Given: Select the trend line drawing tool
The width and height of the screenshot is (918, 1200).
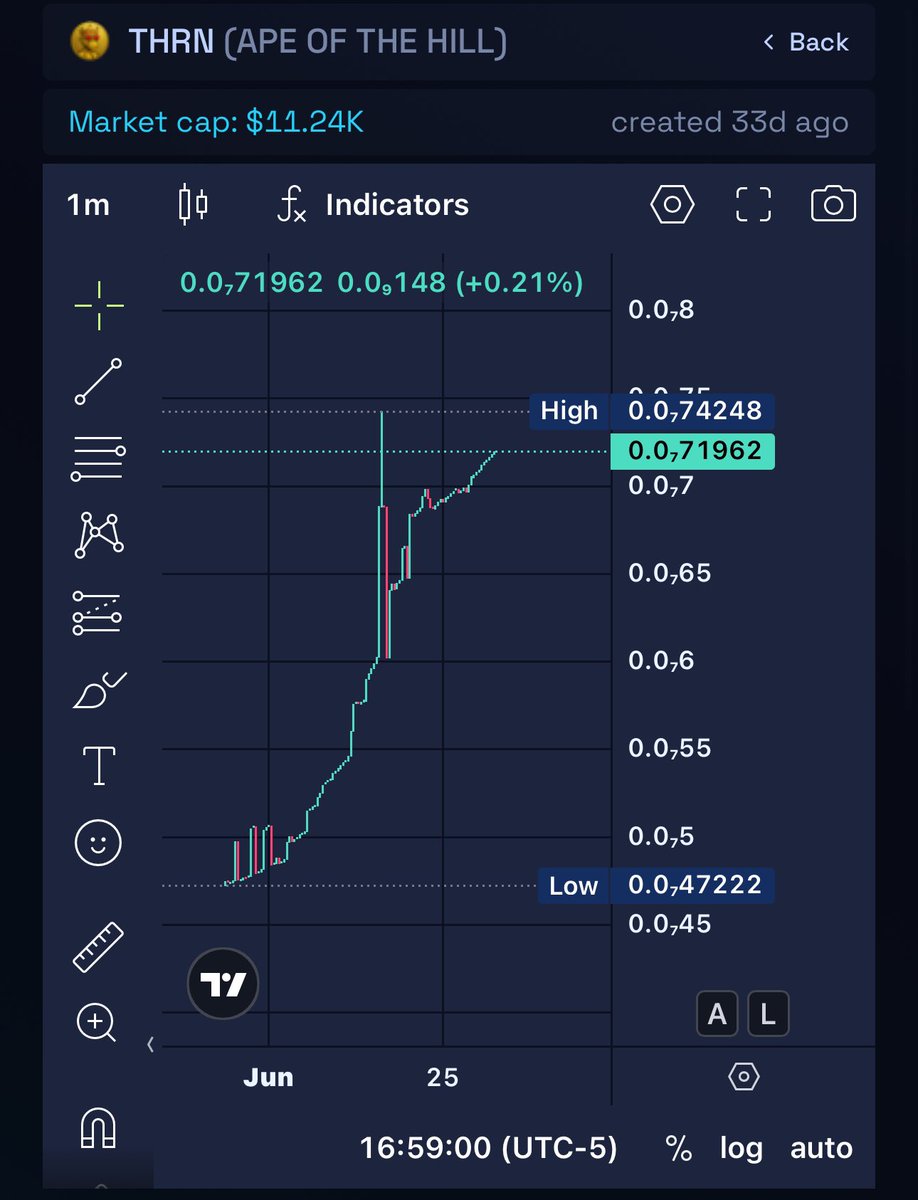Looking at the screenshot, I should point(99,382).
